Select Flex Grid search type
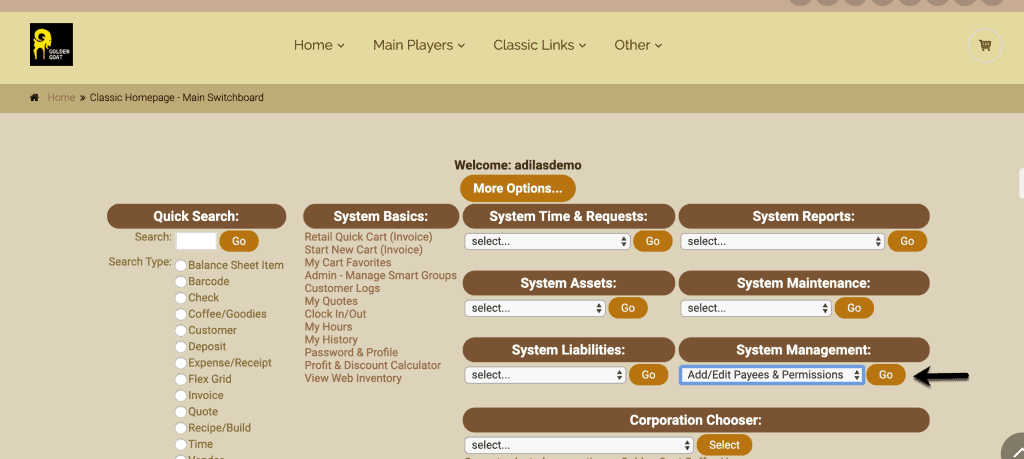This screenshot has width=1024, height=459. pos(180,379)
